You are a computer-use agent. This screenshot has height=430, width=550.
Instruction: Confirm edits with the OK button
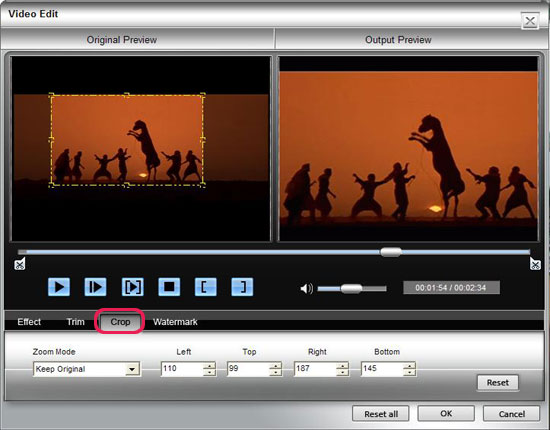tap(446, 414)
